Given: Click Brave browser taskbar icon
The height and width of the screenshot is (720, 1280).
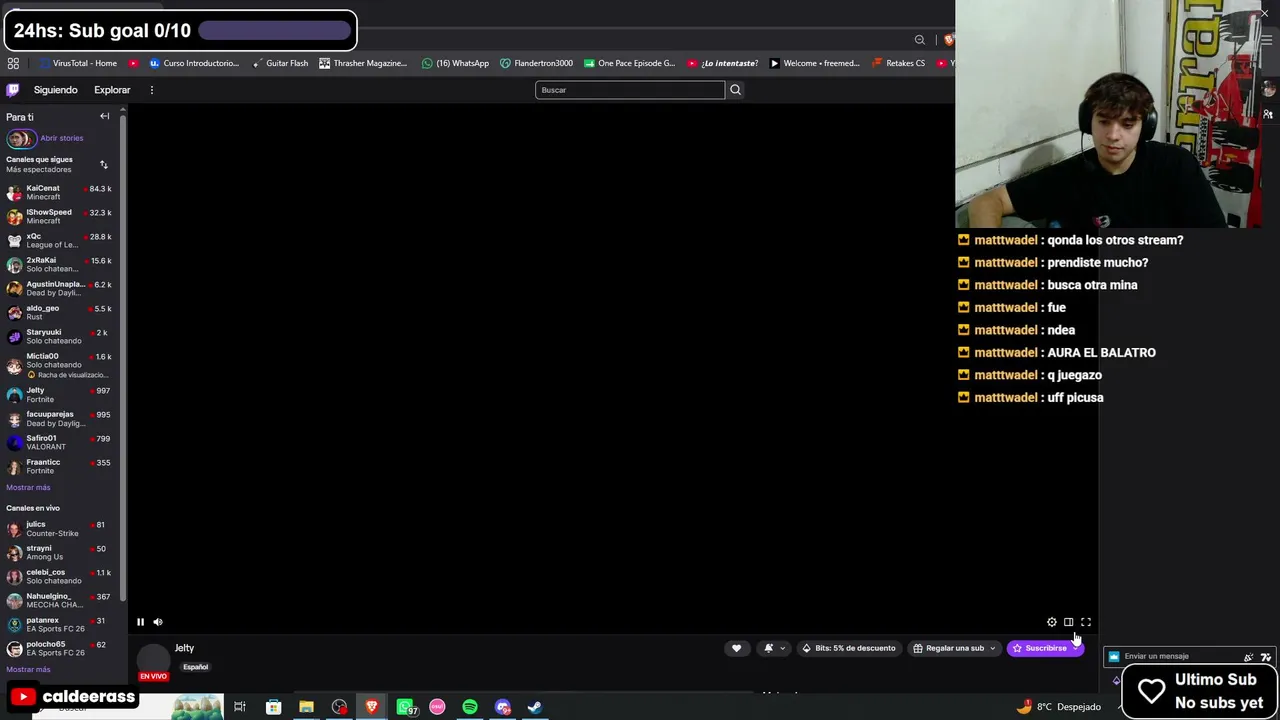Looking at the screenshot, I should coord(372,707).
